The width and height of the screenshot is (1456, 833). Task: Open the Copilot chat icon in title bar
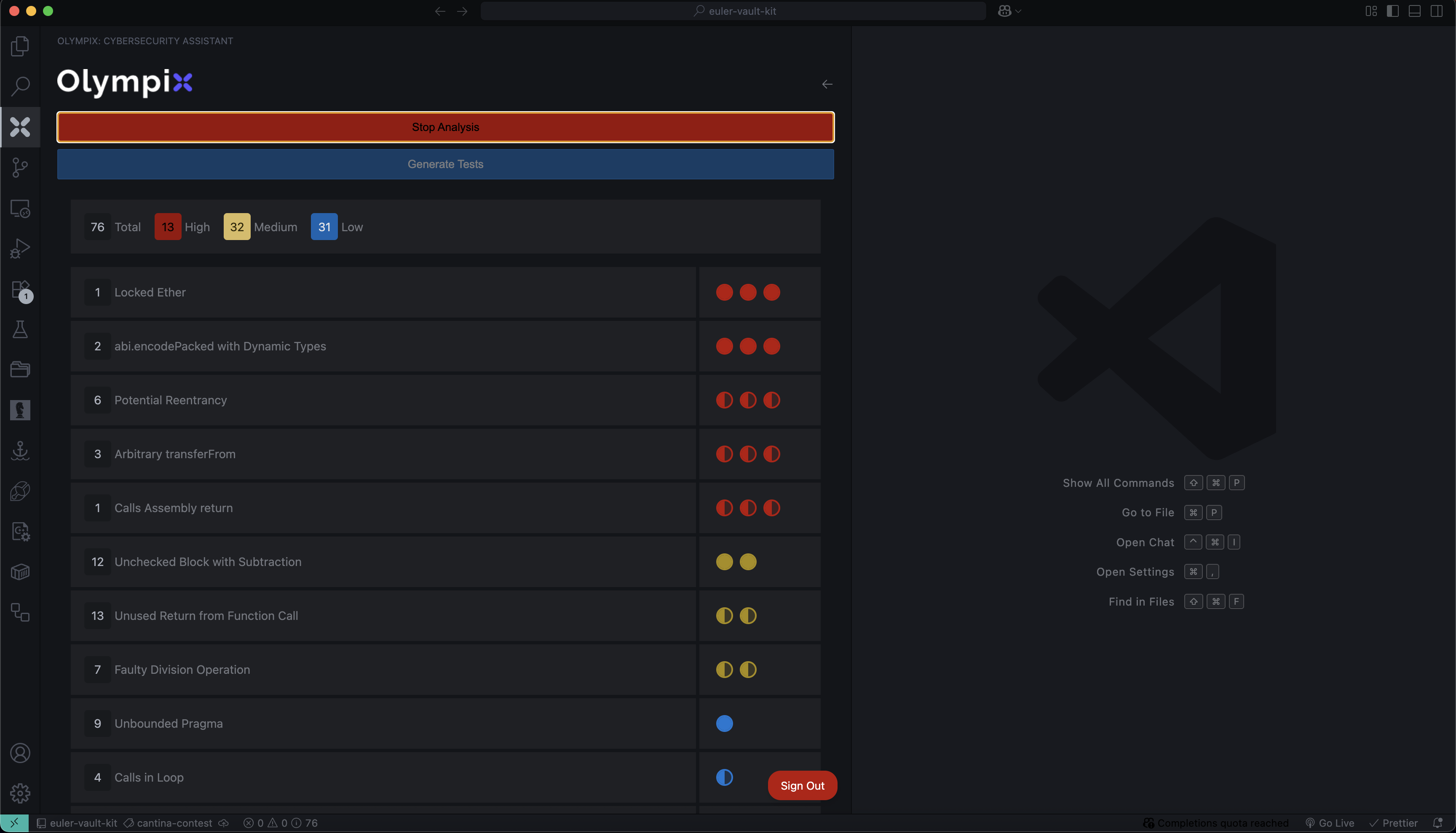click(x=1004, y=11)
